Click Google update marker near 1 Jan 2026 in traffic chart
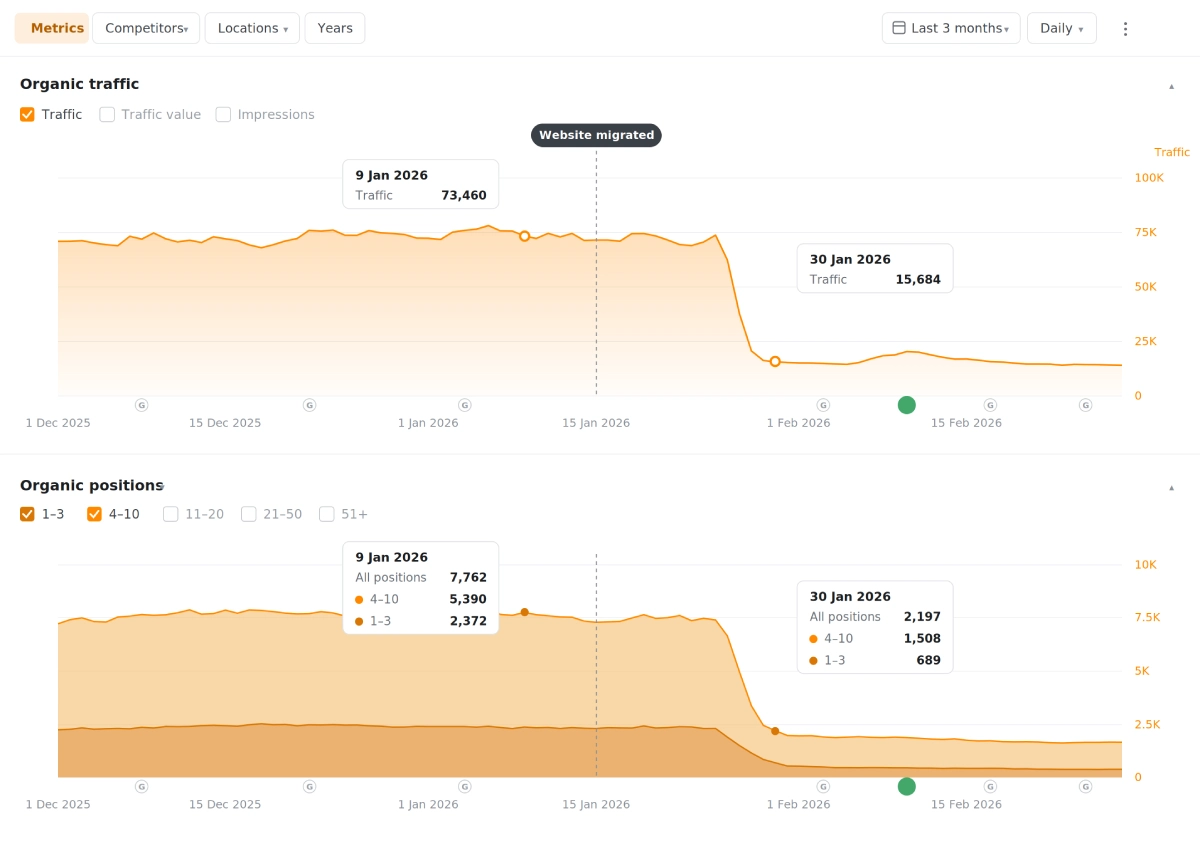This screenshot has width=1200, height=841. [464, 405]
